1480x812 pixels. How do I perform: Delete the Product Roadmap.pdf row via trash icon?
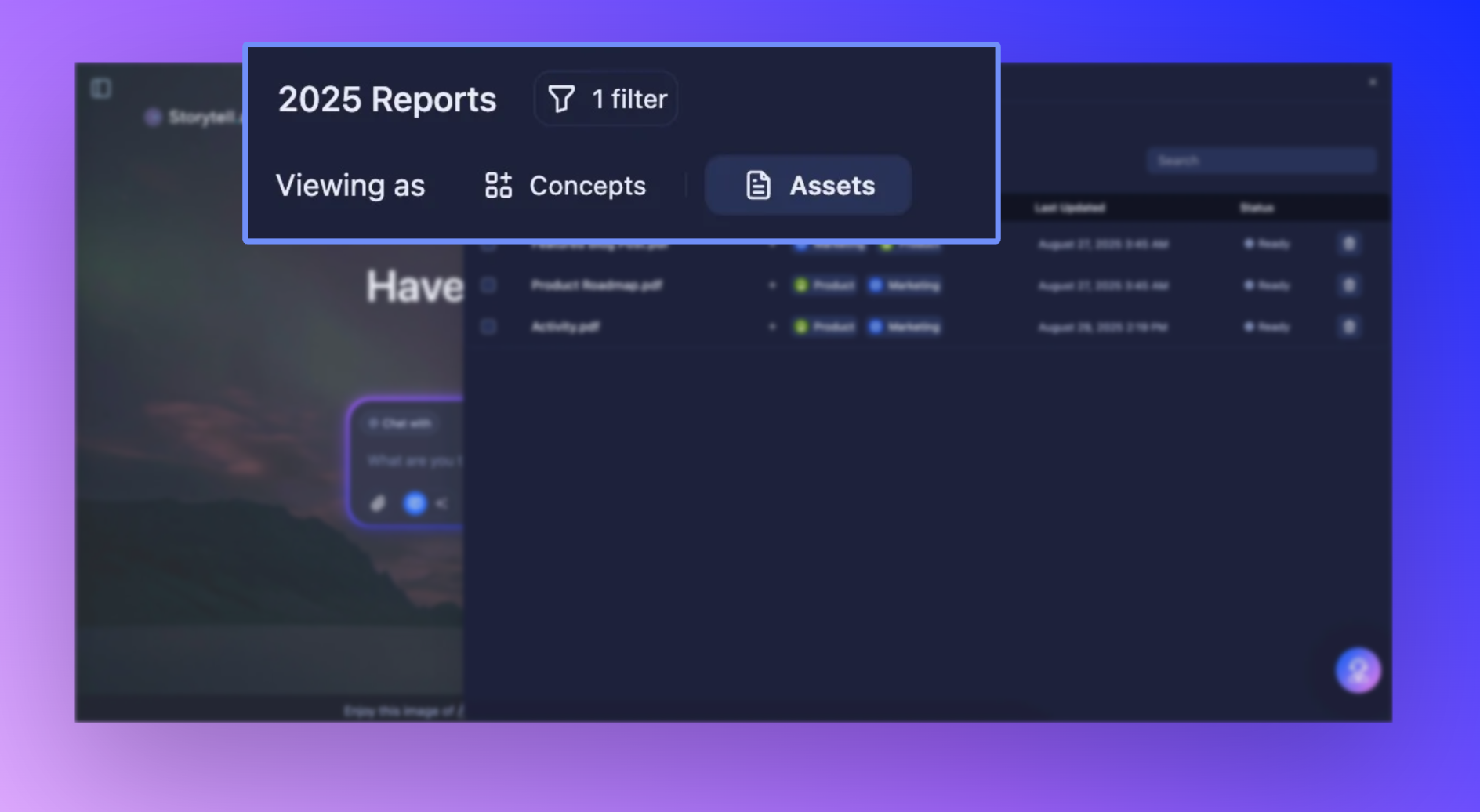pyautogui.click(x=1348, y=285)
